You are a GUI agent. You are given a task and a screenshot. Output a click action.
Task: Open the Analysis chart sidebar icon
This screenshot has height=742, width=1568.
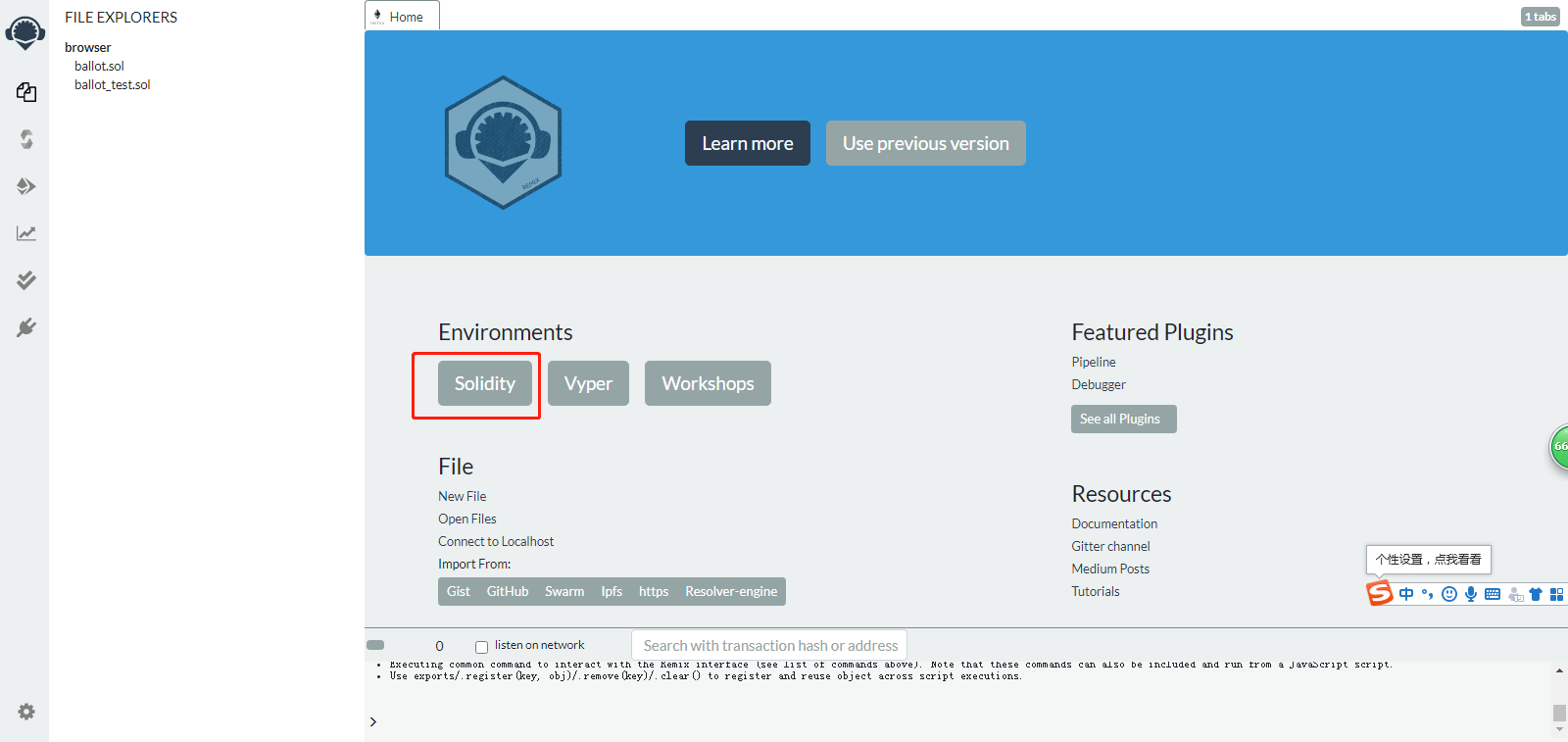[26, 233]
